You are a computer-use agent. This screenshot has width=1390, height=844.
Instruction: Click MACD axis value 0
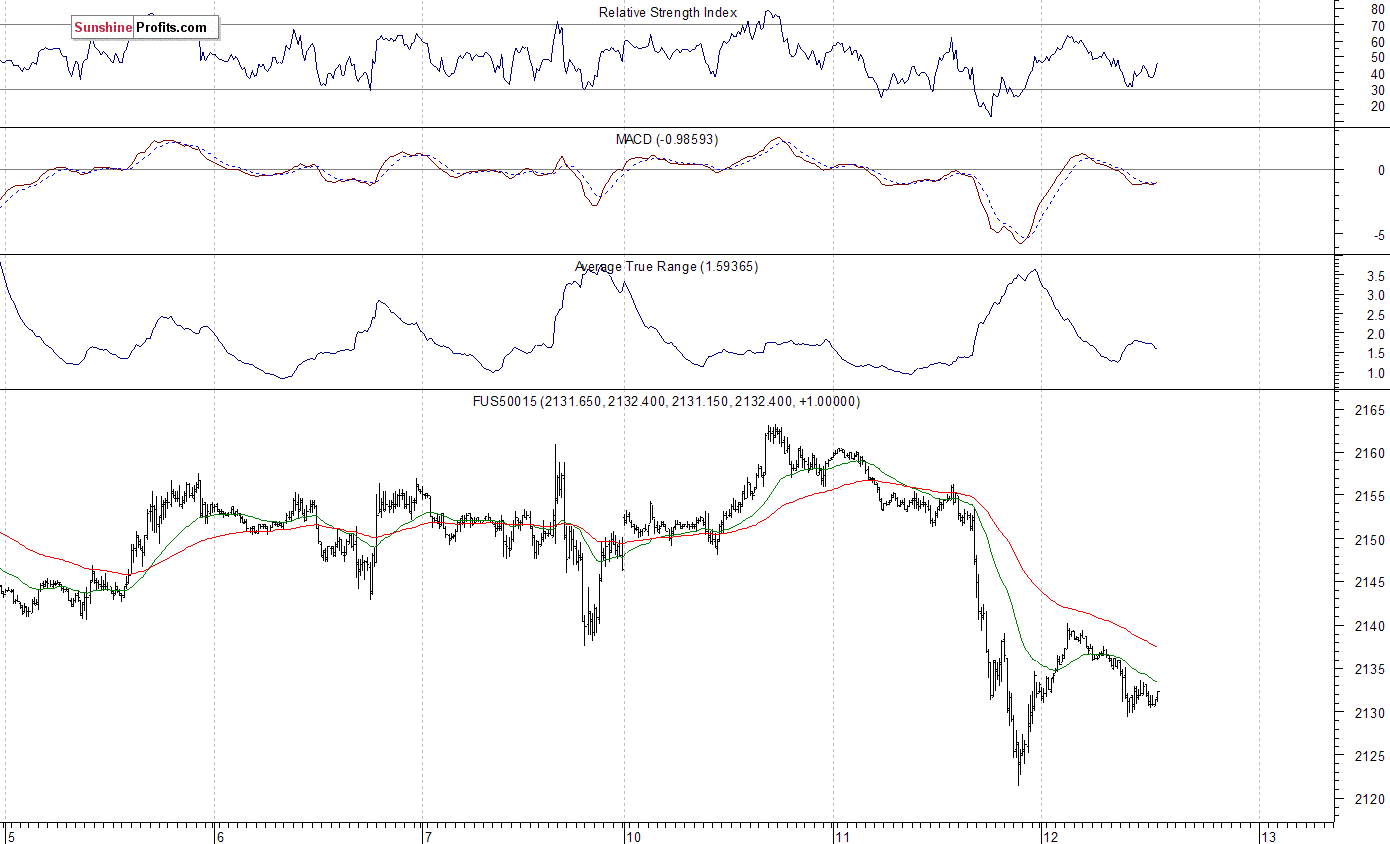[x=1382, y=170]
